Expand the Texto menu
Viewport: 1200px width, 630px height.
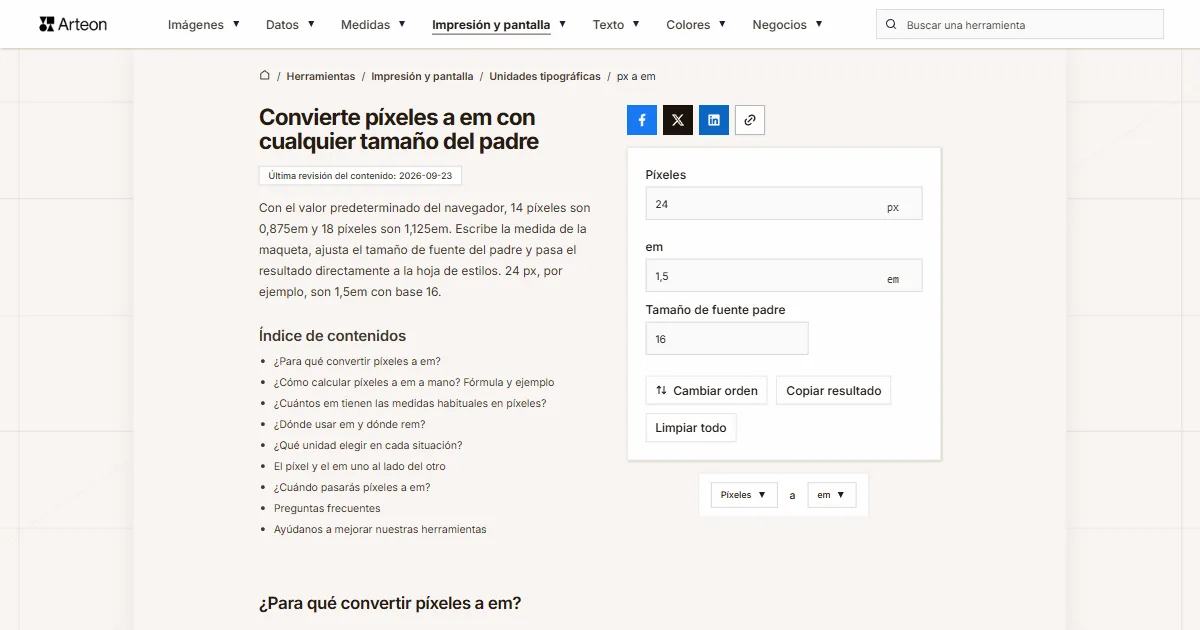pos(616,25)
